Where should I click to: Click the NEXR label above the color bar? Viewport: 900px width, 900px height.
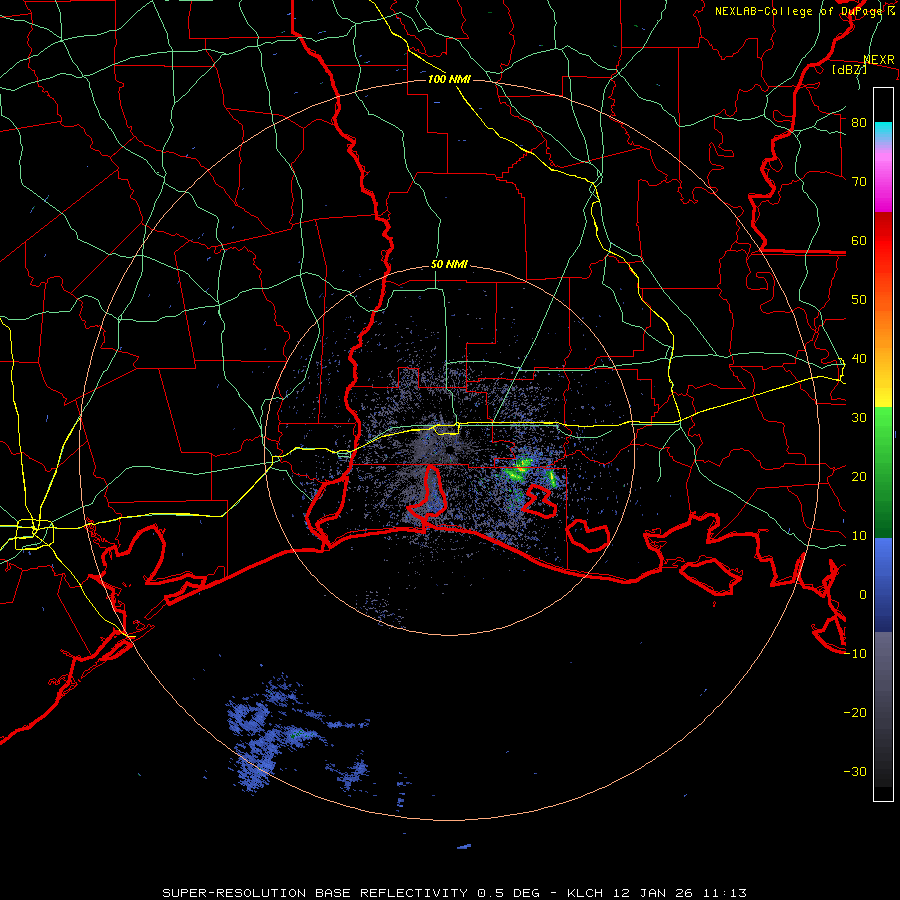point(879,60)
